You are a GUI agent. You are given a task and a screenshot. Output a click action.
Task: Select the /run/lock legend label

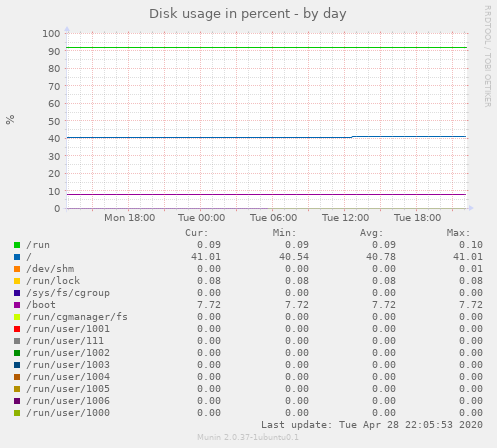[x=53, y=281]
